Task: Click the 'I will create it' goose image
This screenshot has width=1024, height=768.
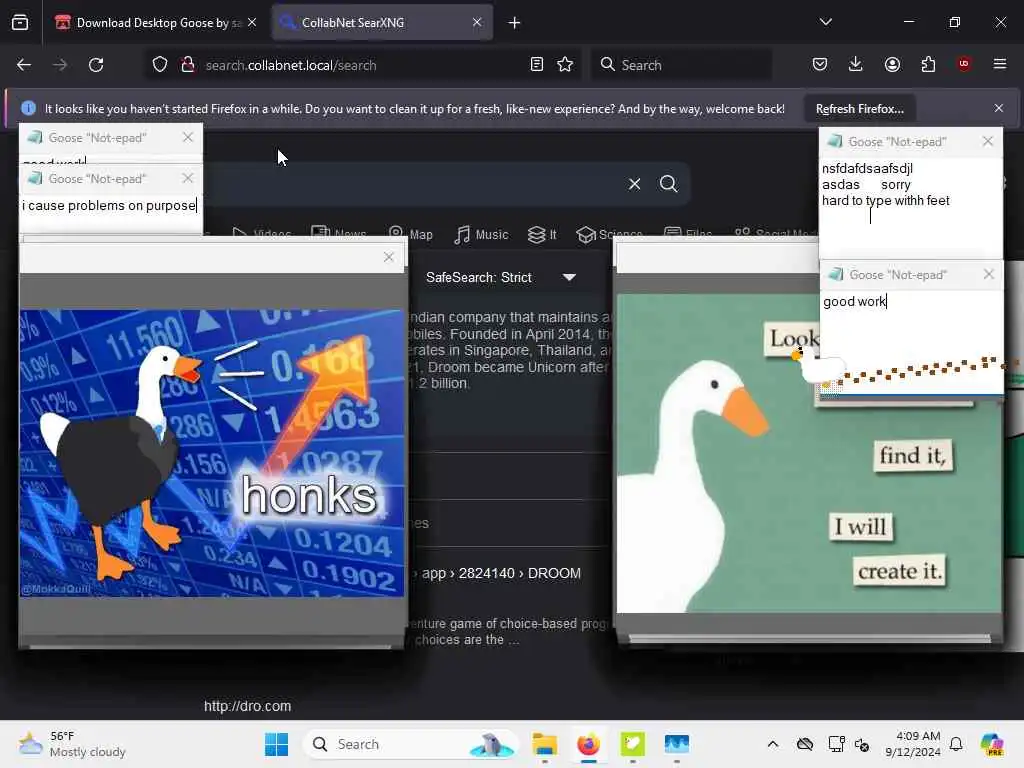Action: [808, 453]
